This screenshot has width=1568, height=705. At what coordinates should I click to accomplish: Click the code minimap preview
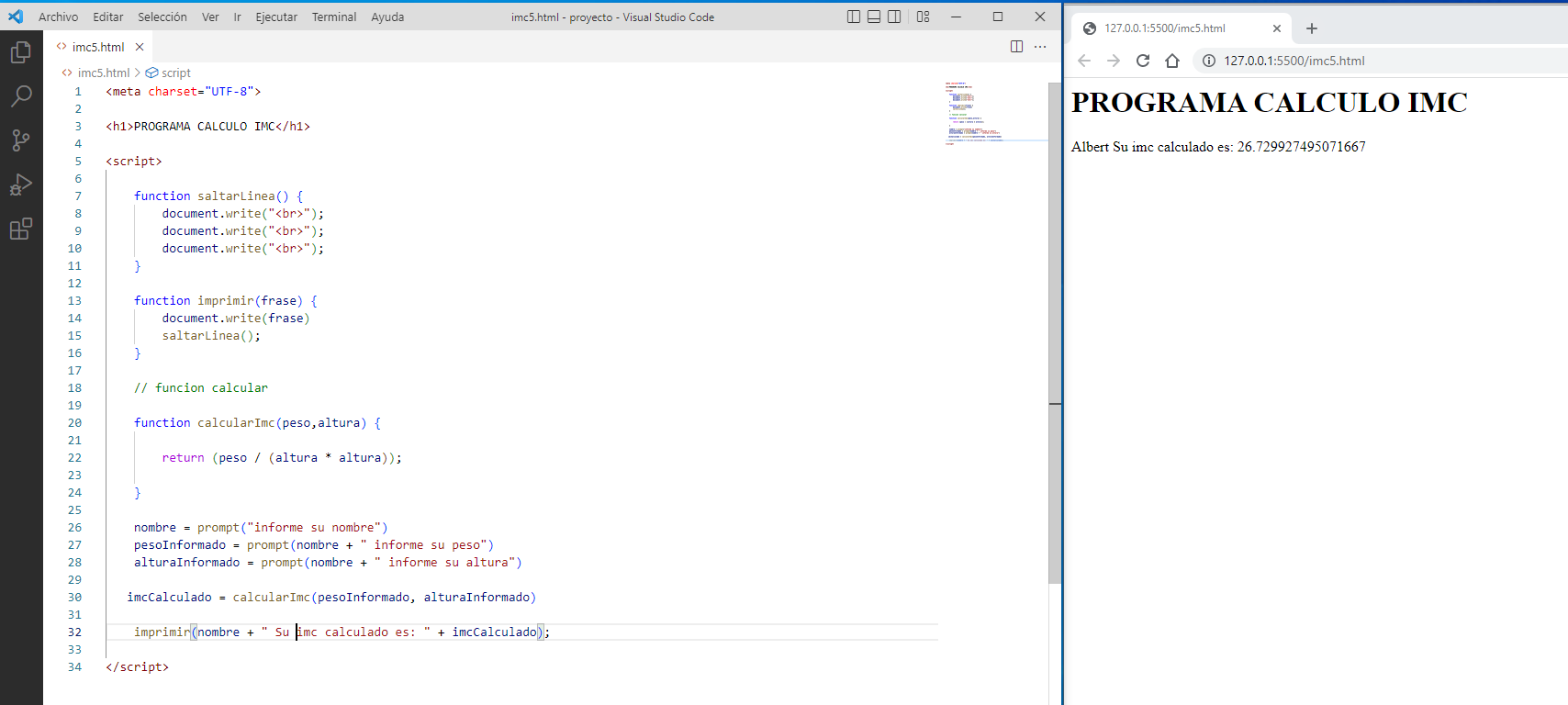coord(995,112)
